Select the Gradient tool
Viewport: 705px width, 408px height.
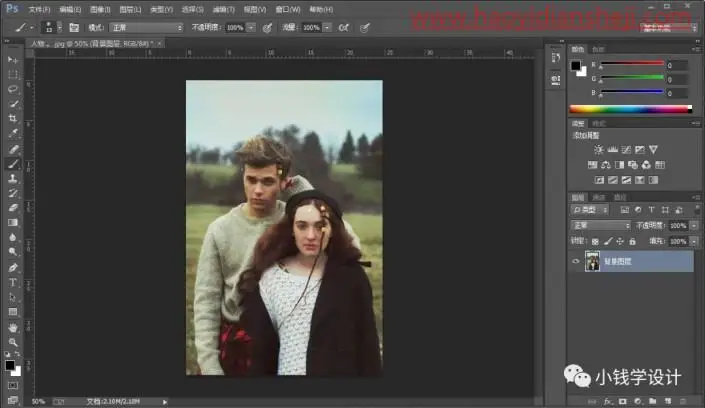[x=13, y=223]
